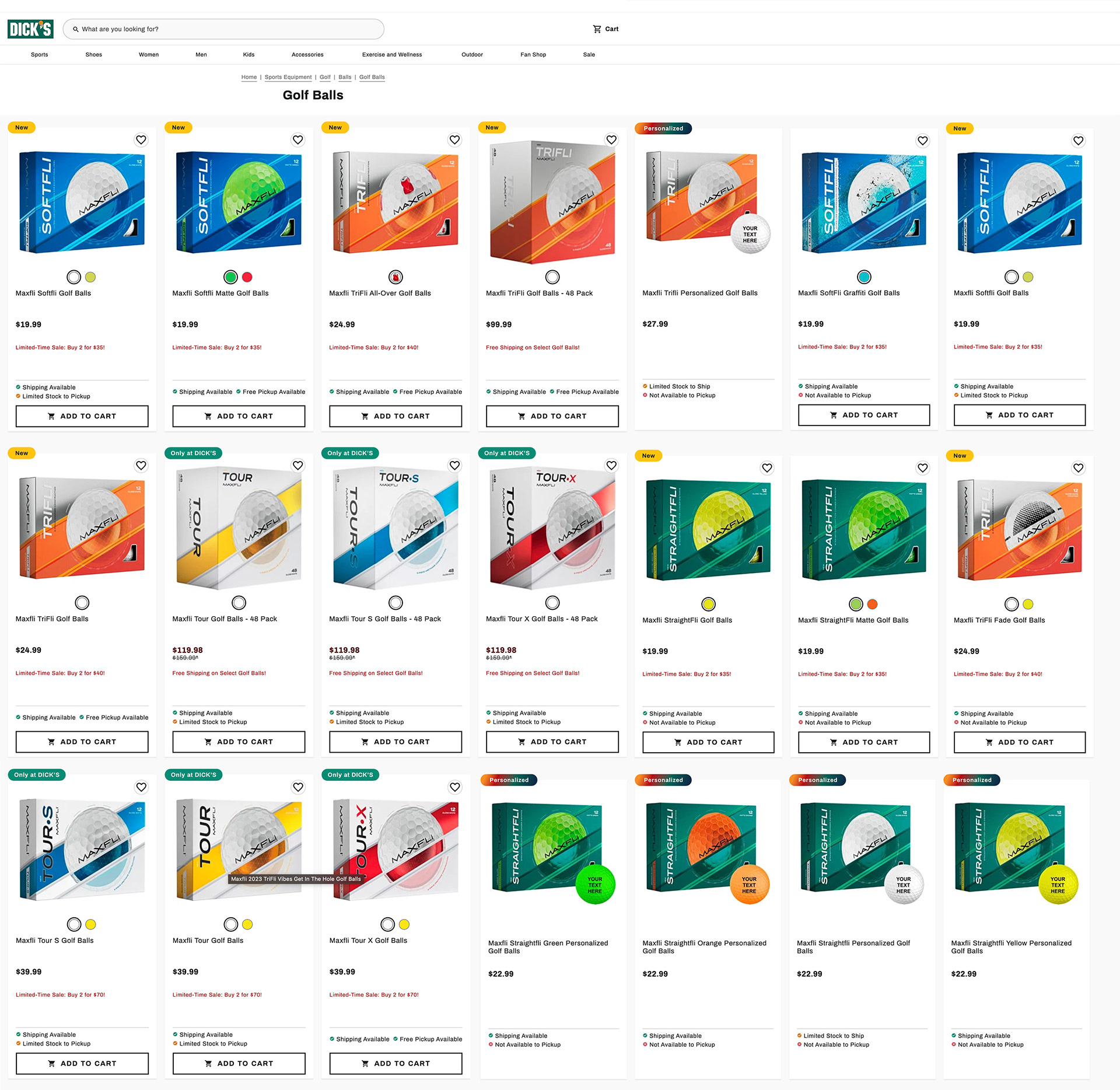This screenshot has height=1090, width=1120.
Task: Heart the $39.99 Maxfli Tour X Golf Balls
Action: (x=455, y=787)
